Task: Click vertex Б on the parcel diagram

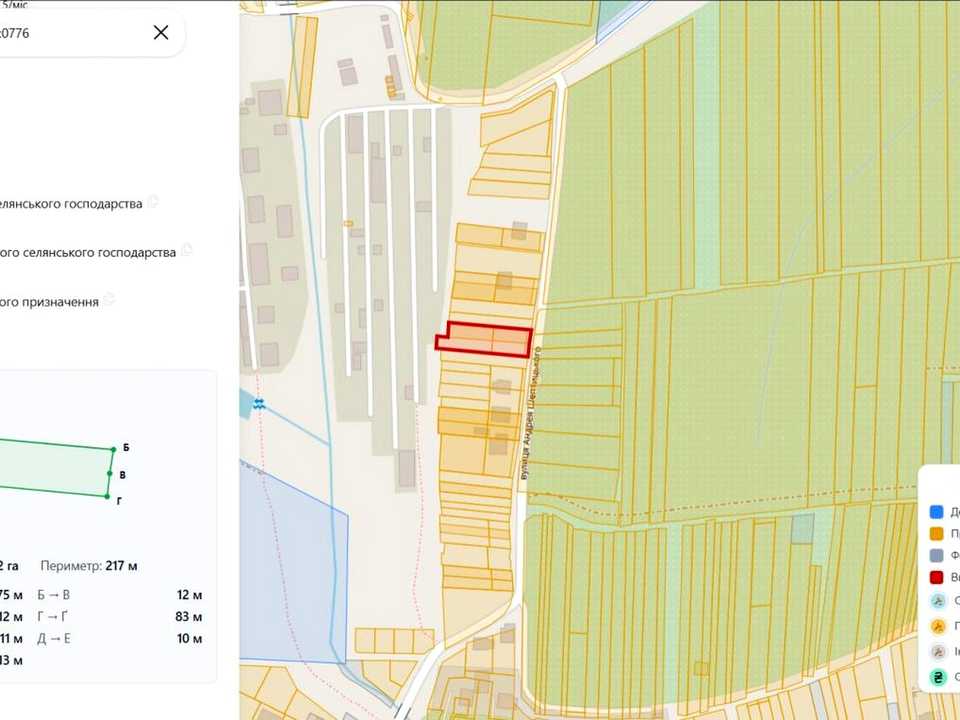Action: point(114,450)
